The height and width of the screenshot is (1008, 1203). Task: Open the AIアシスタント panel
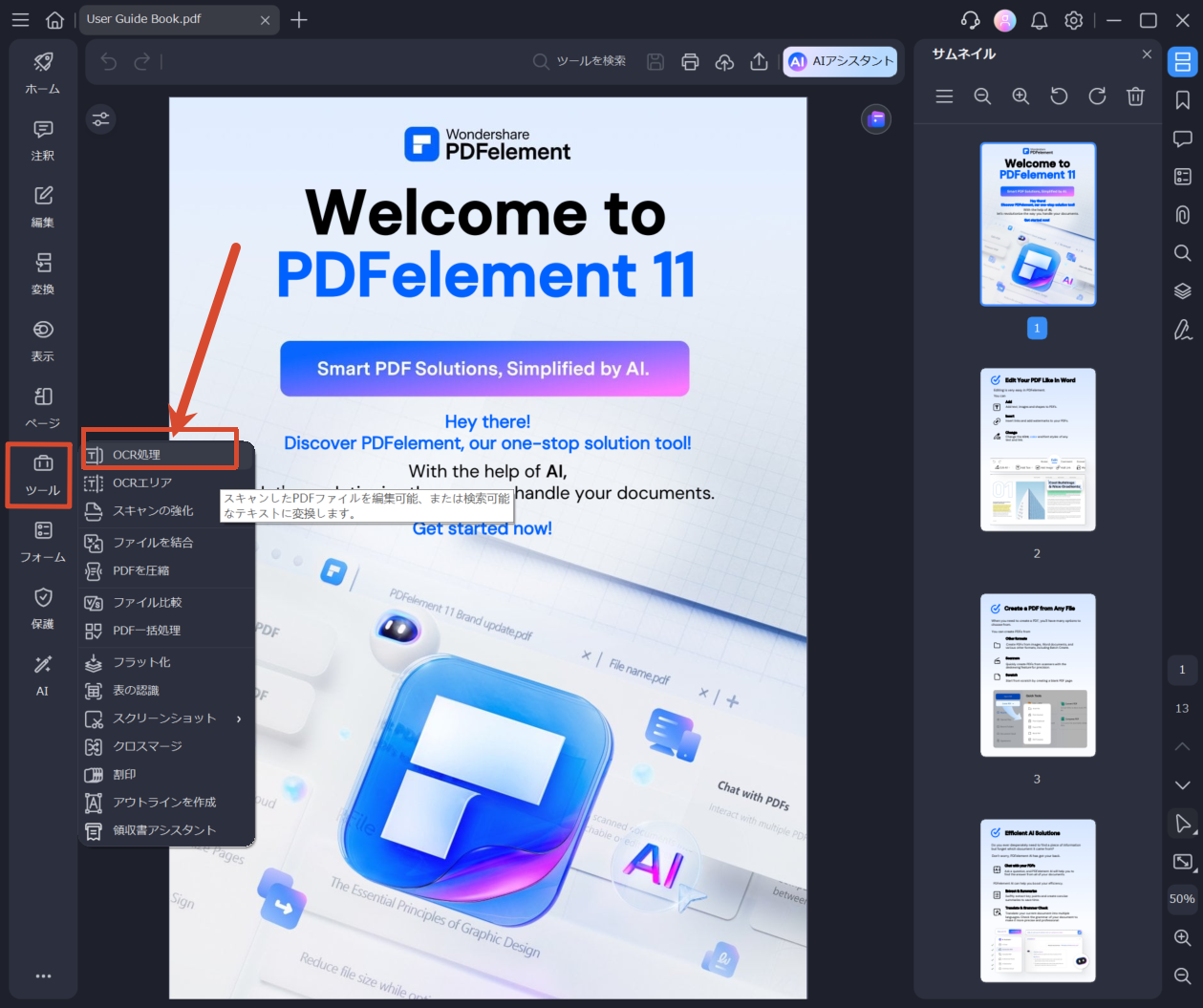(x=841, y=61)
